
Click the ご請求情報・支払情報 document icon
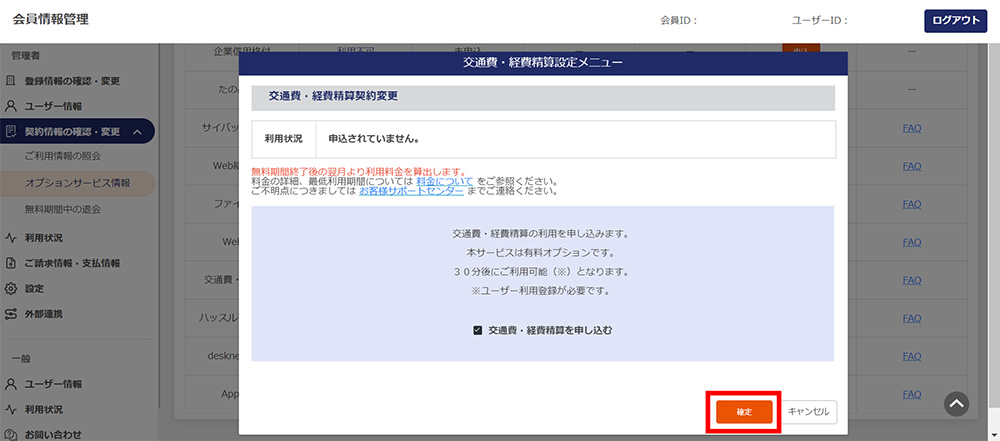[11, 263]
